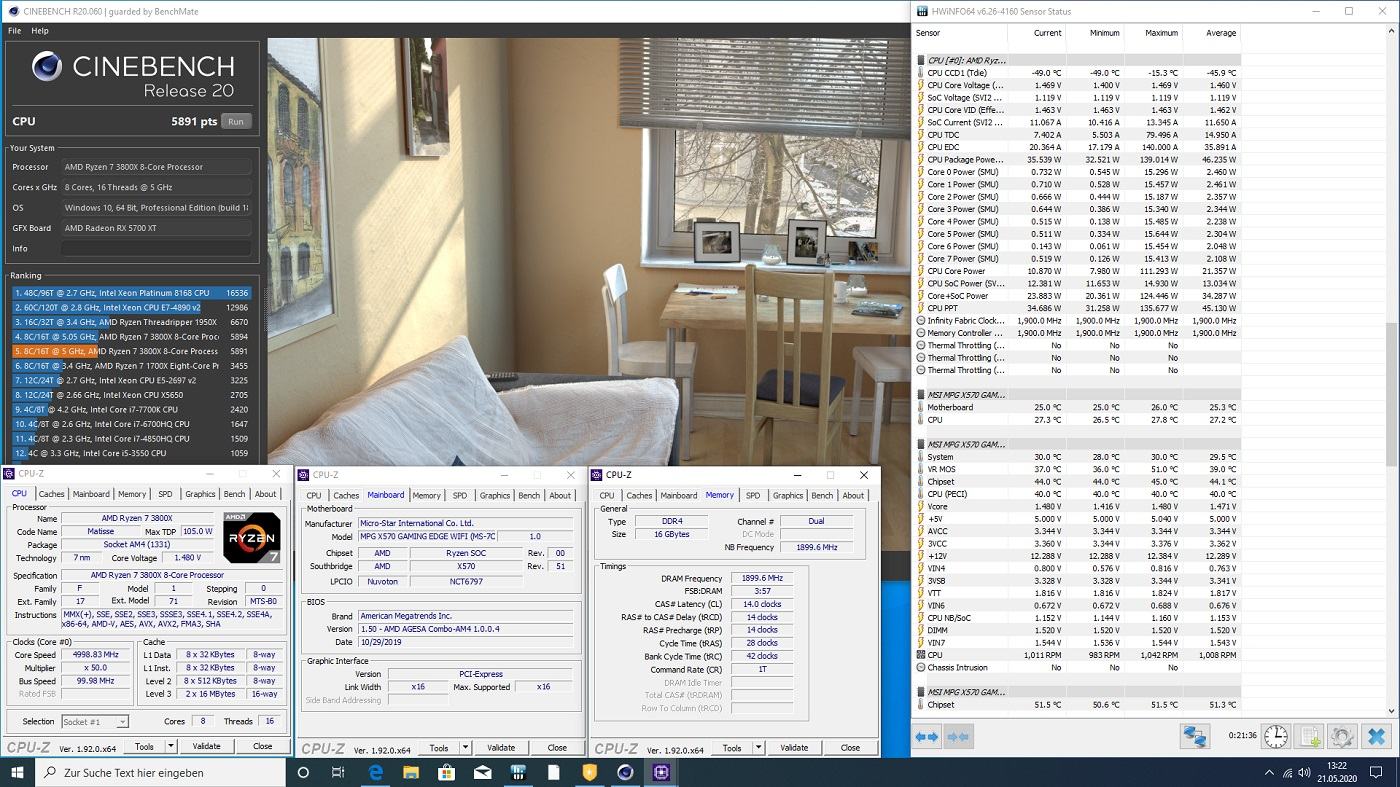Viewport: 1400px width, 787px height.
Task: Click the Cinebench Info text field
Action: coord(156,248)
